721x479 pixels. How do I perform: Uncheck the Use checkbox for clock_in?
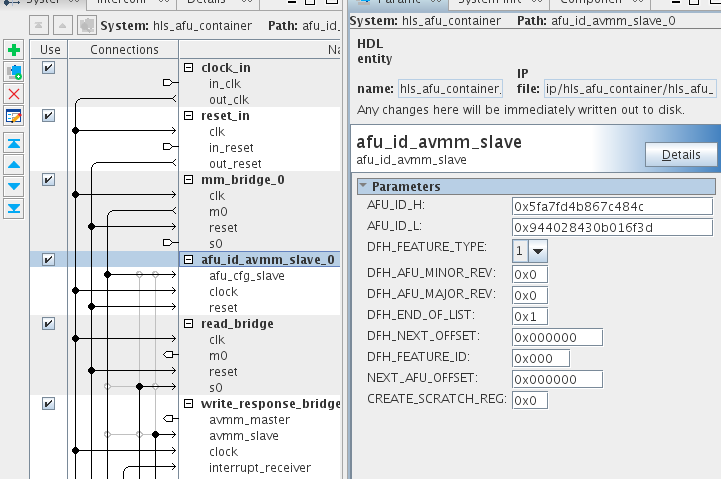point(49,68)
